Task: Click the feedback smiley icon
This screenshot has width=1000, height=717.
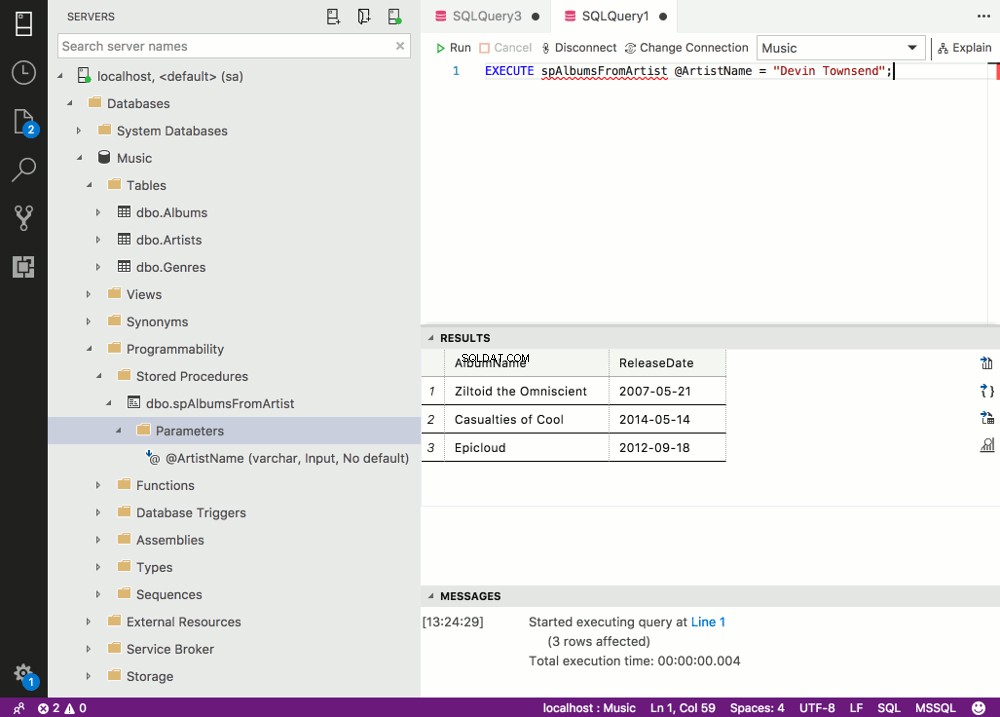Action: click(x=978, y=708)
